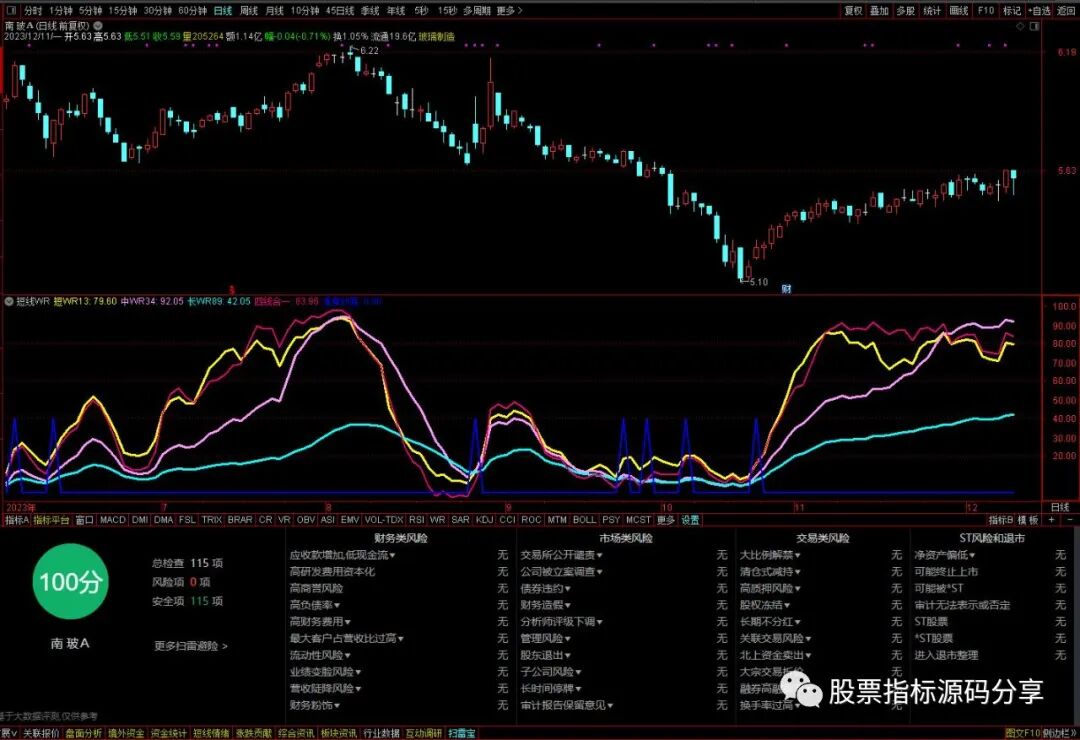
Task: Select the 月线 monthly period
Action: (274, 11)
